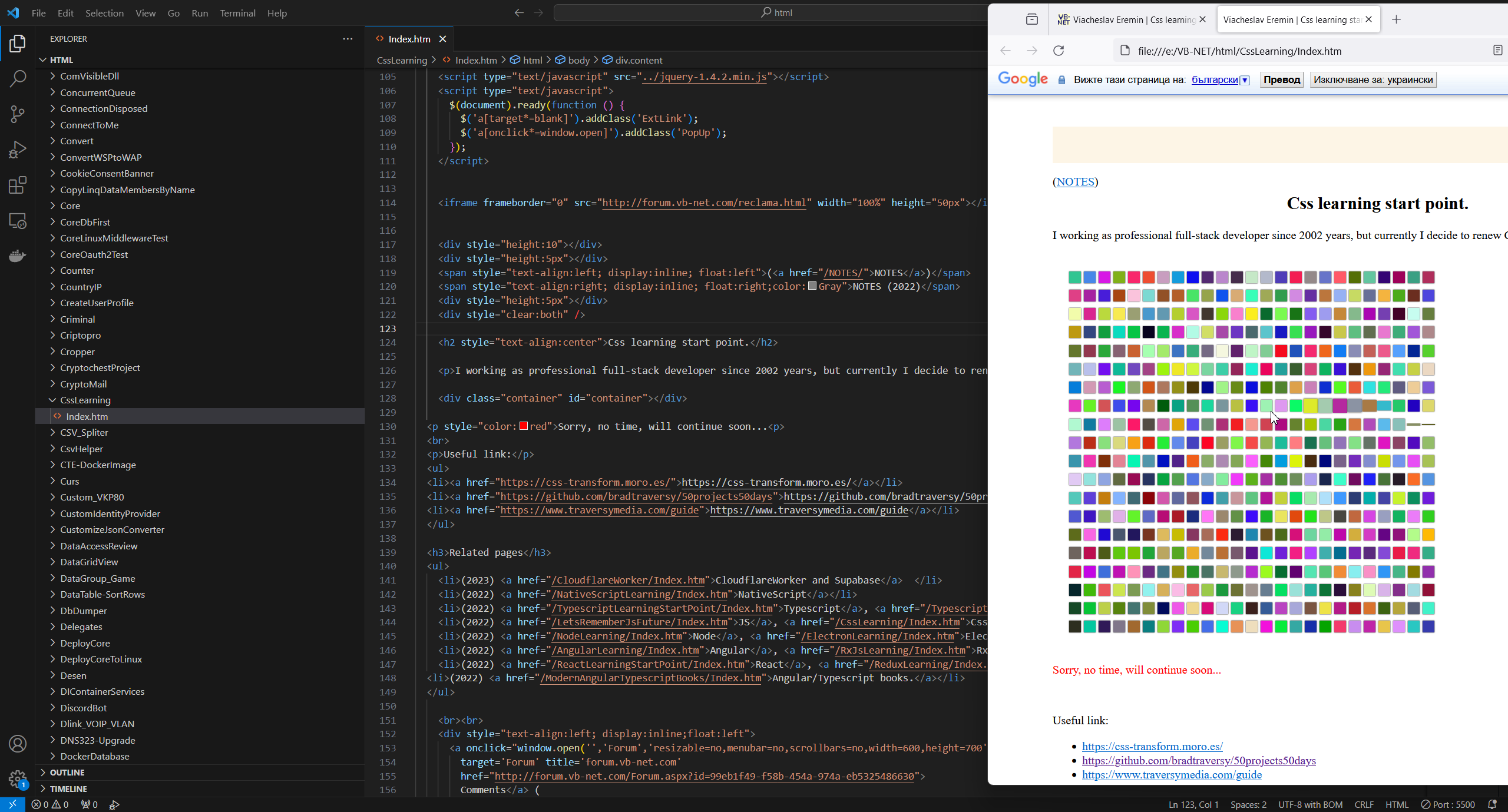Open the Docker view icon
Screen dimensions: 1508x812
pyautogui.click(x=18, y=256)
